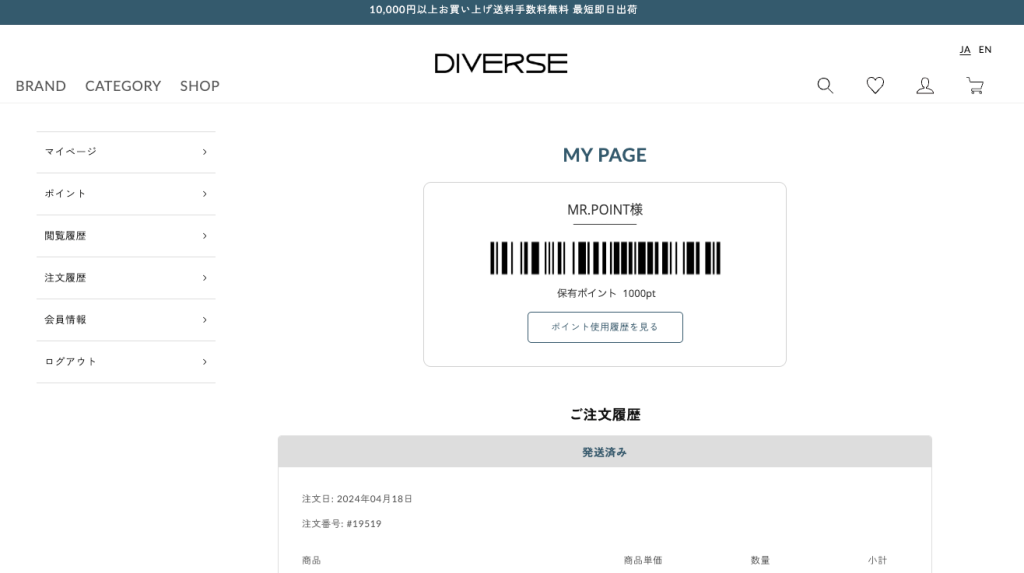This screenshot has width=1024, height=573.
Task: Open the shopping cart icon
Action: [975, 86]
